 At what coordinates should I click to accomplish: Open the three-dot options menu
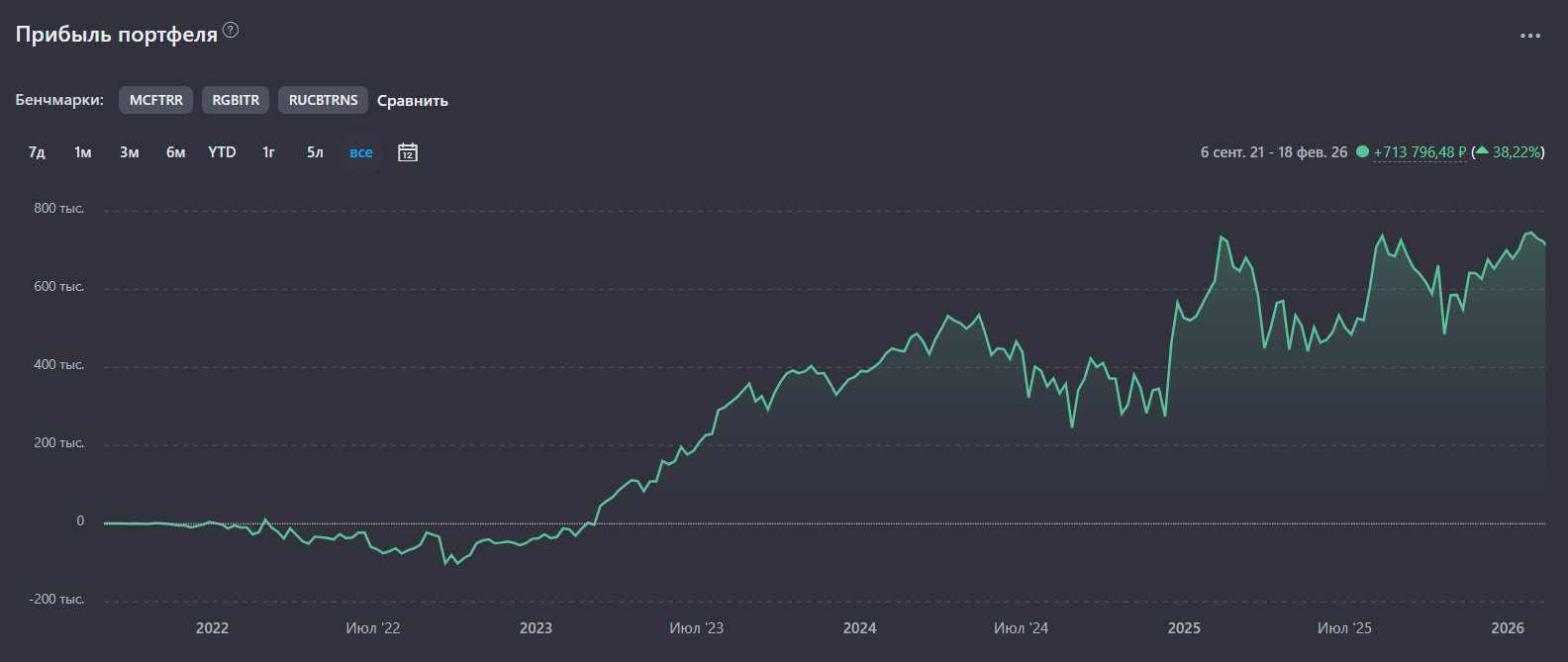tap(1529, 36)
